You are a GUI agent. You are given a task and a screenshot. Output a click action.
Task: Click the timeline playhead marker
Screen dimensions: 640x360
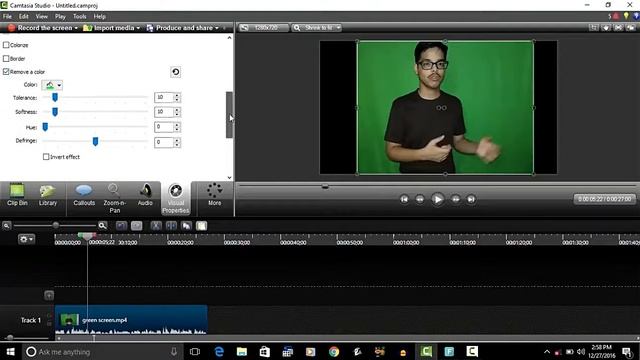click(x=87, y=236)
